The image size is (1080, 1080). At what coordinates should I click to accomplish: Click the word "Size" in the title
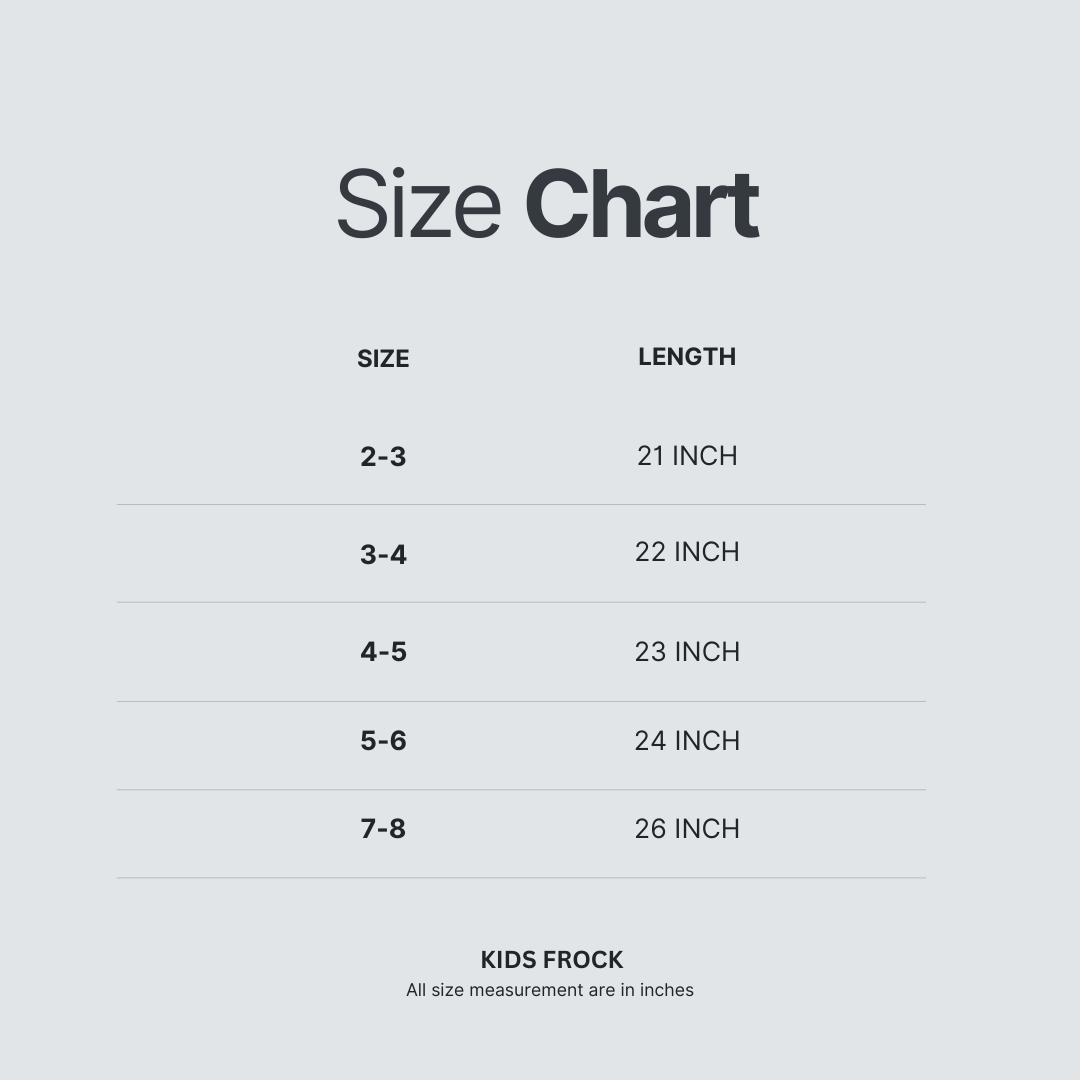[418, 205]
